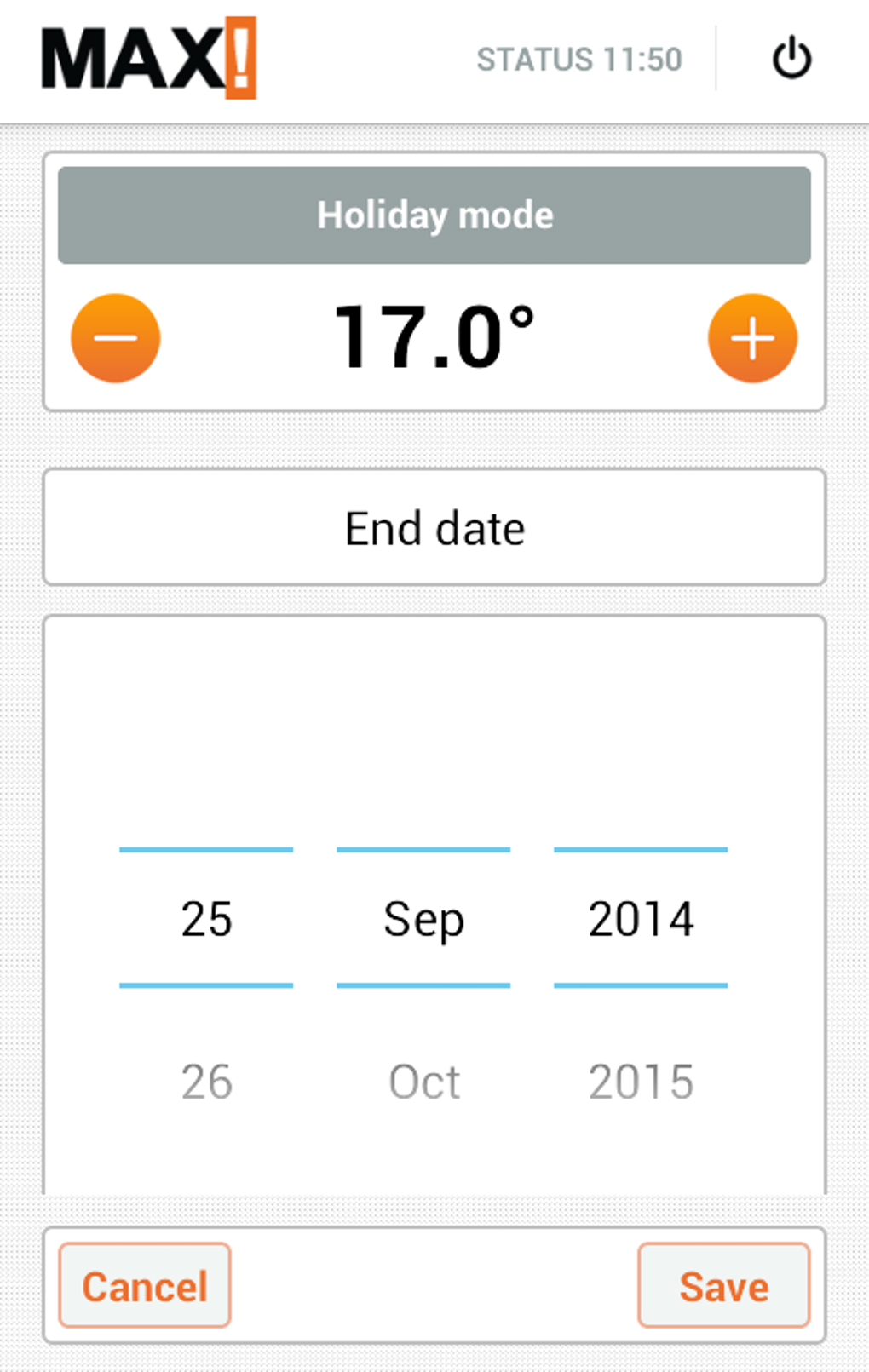Select the Holiday mode header
Viewport: 869px width, 1372px height.
(434, 215)
